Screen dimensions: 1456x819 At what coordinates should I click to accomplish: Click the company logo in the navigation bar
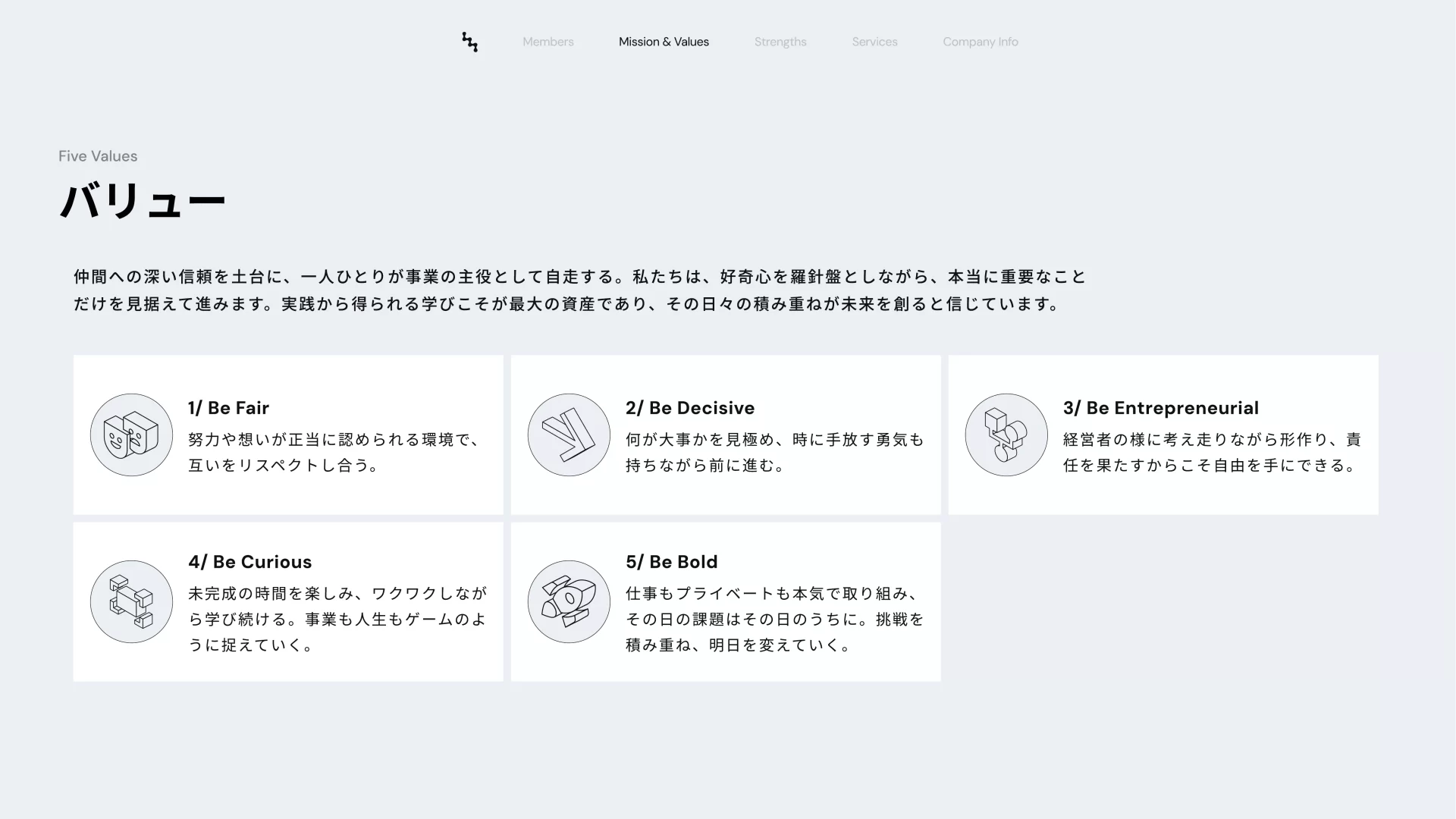[x=469, y=43]
